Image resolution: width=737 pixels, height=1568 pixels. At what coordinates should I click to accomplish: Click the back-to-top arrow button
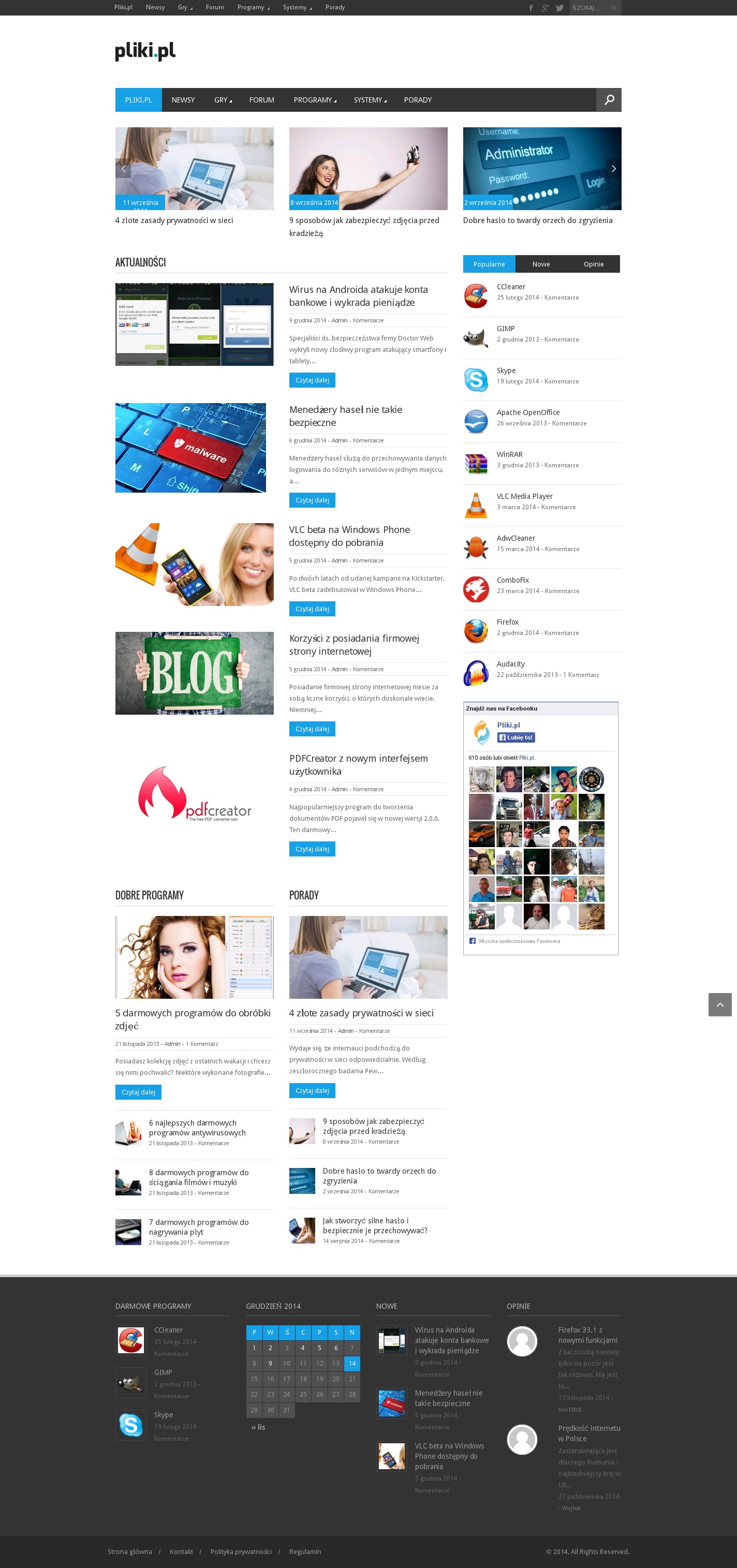point(720,1004)
